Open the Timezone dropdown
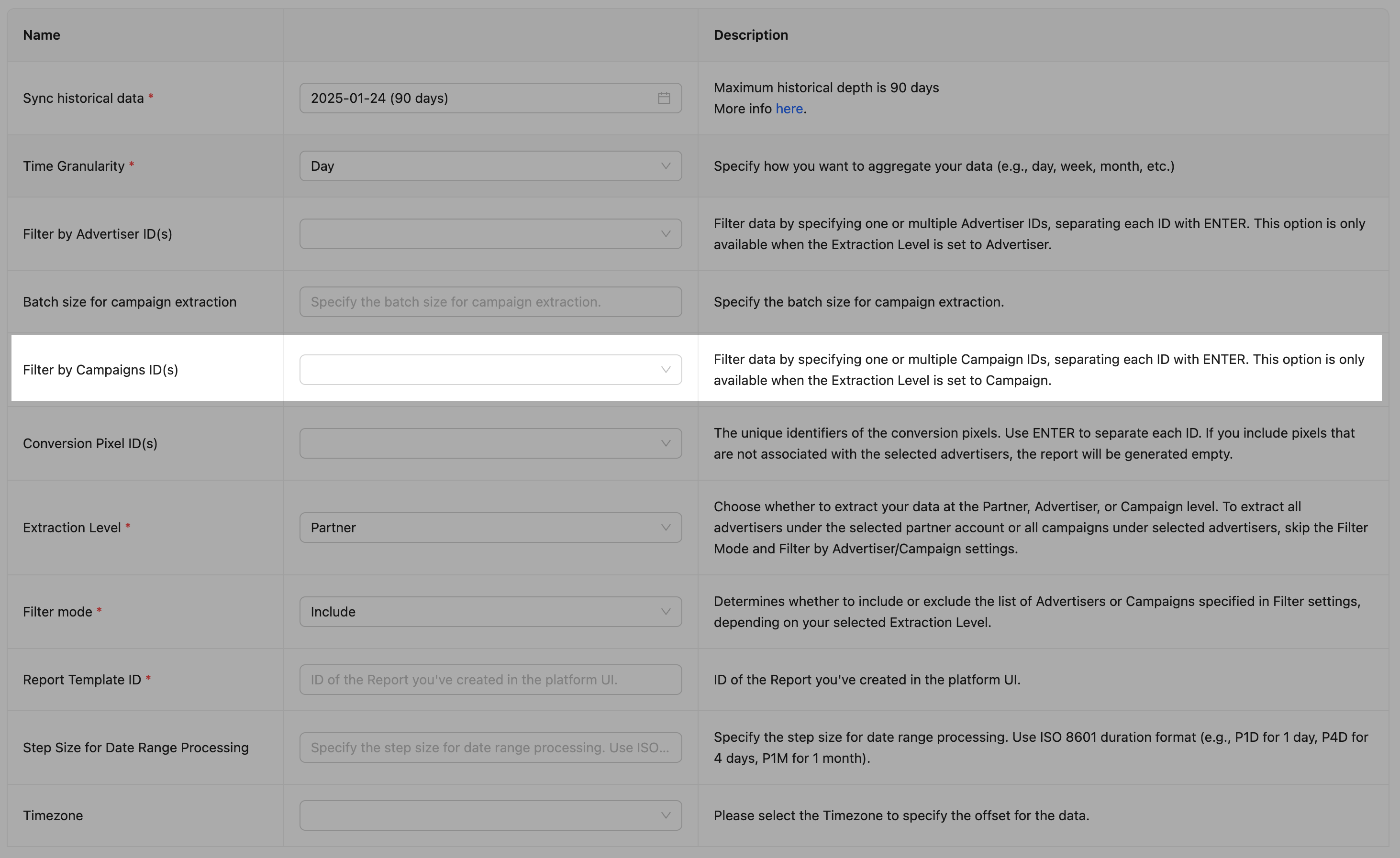Image resolution: width=1400 pixels, height=858 pixels. (x=478, y=815)
